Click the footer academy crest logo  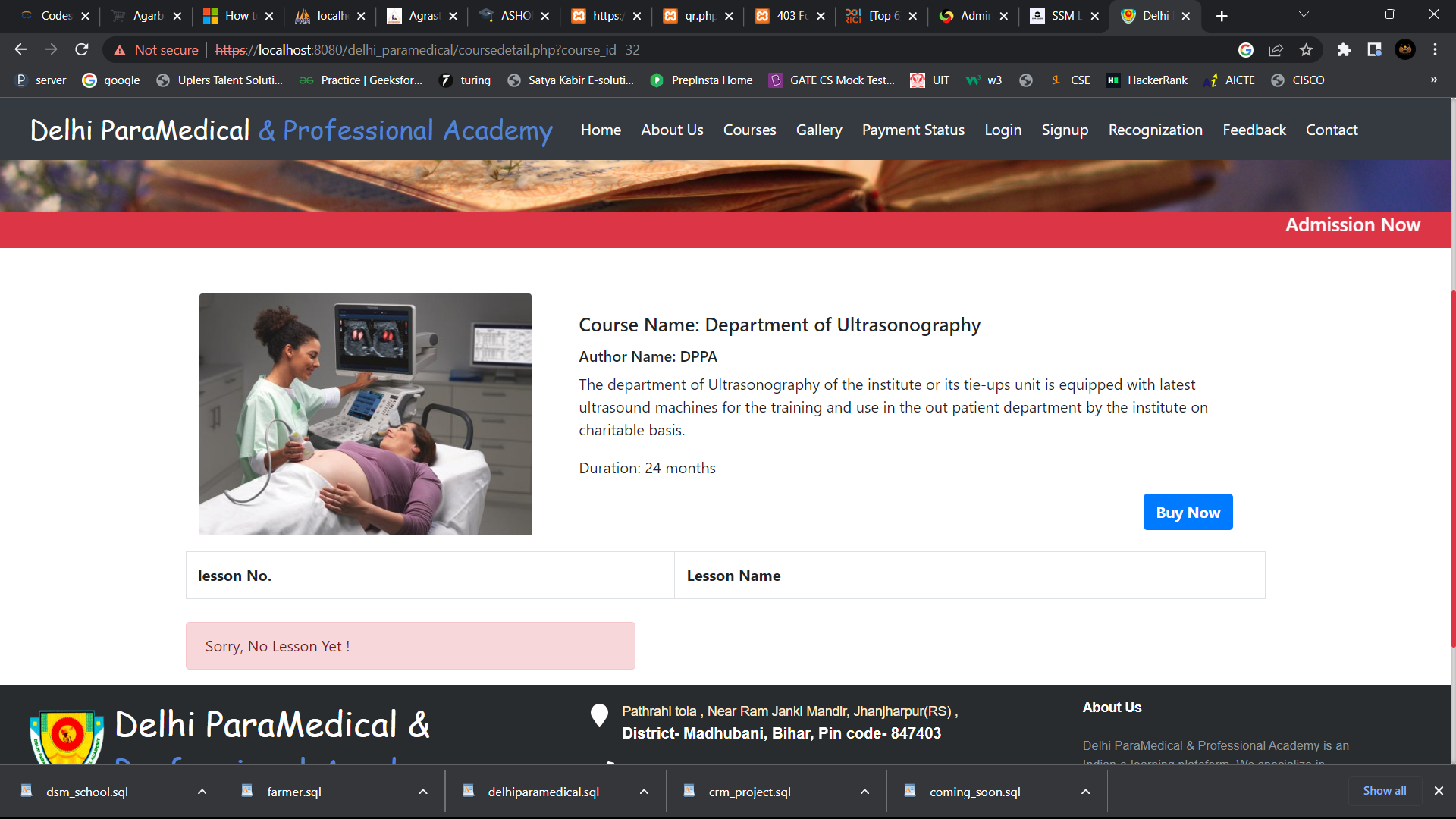coord(67,736)
